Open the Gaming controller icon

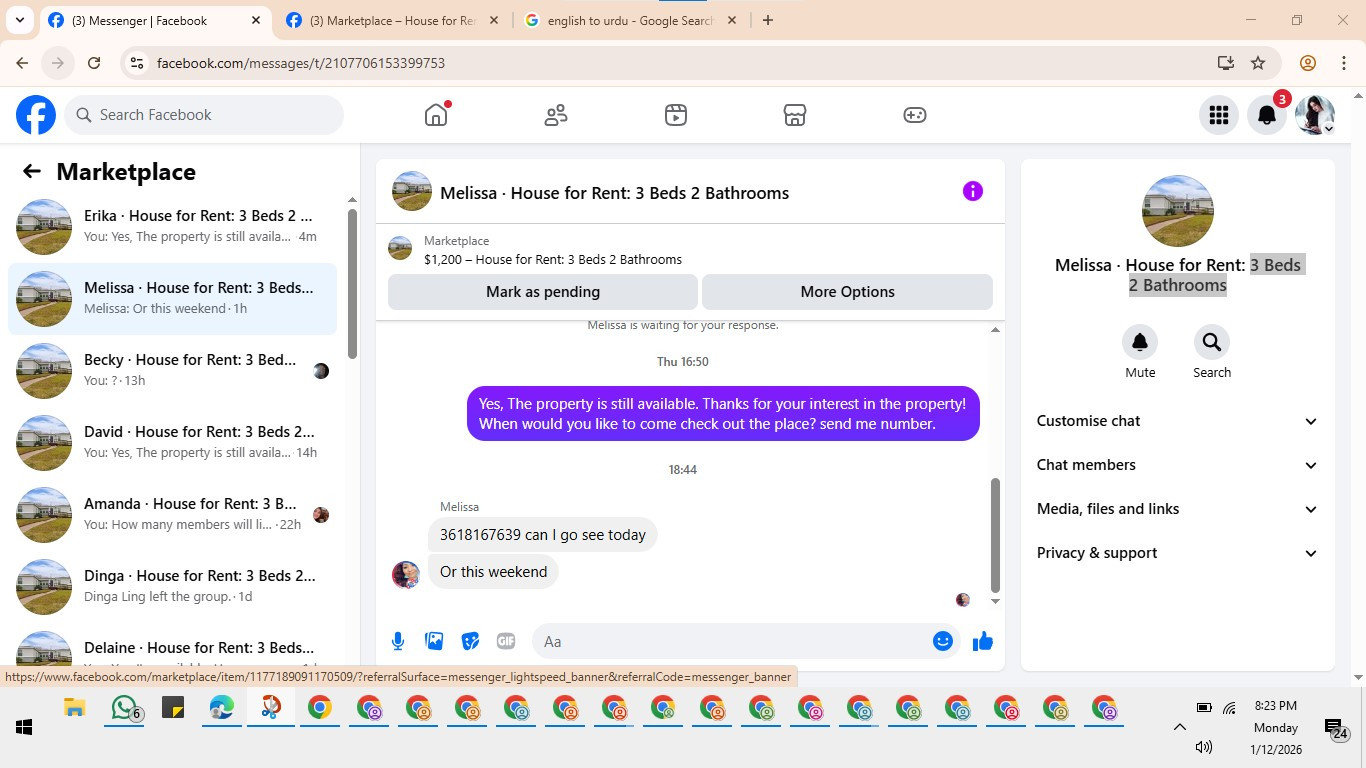915,115
